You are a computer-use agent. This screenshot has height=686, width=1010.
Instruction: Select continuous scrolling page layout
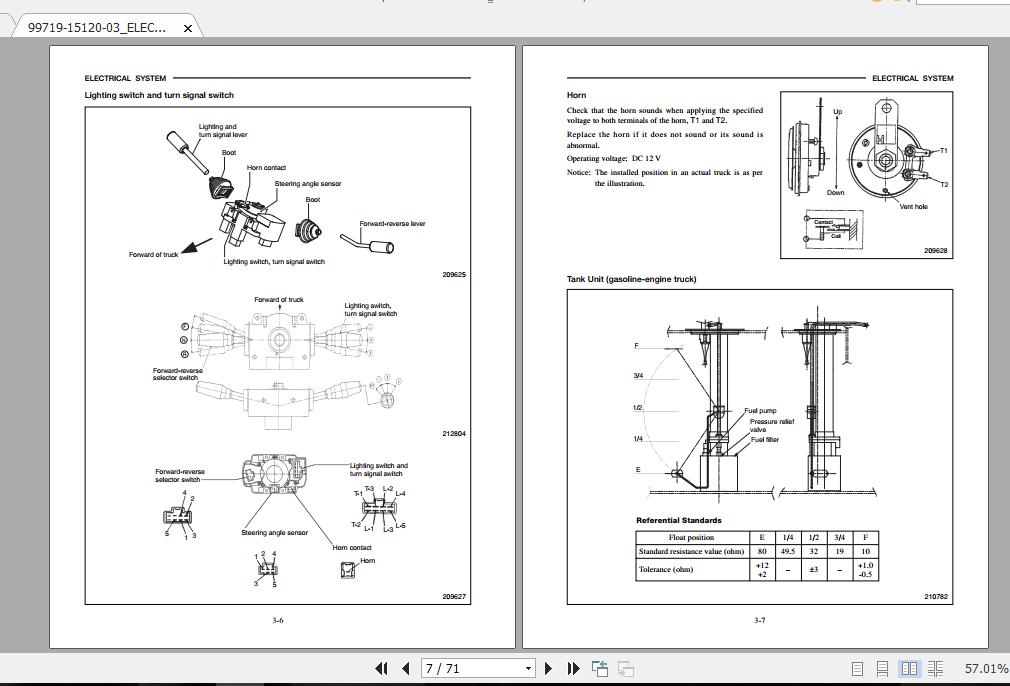pos(883,668)
